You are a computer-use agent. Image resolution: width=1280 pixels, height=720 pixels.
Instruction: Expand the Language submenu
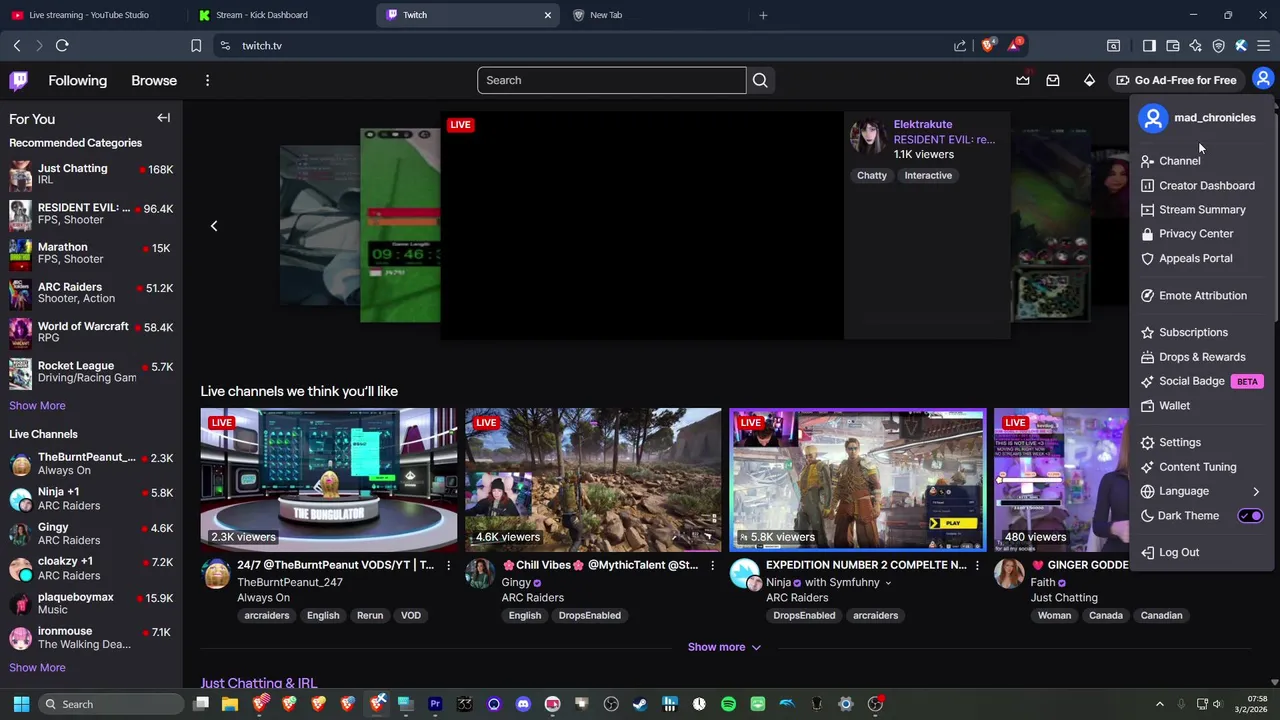pyautogui.click(x=1203, y=491)
